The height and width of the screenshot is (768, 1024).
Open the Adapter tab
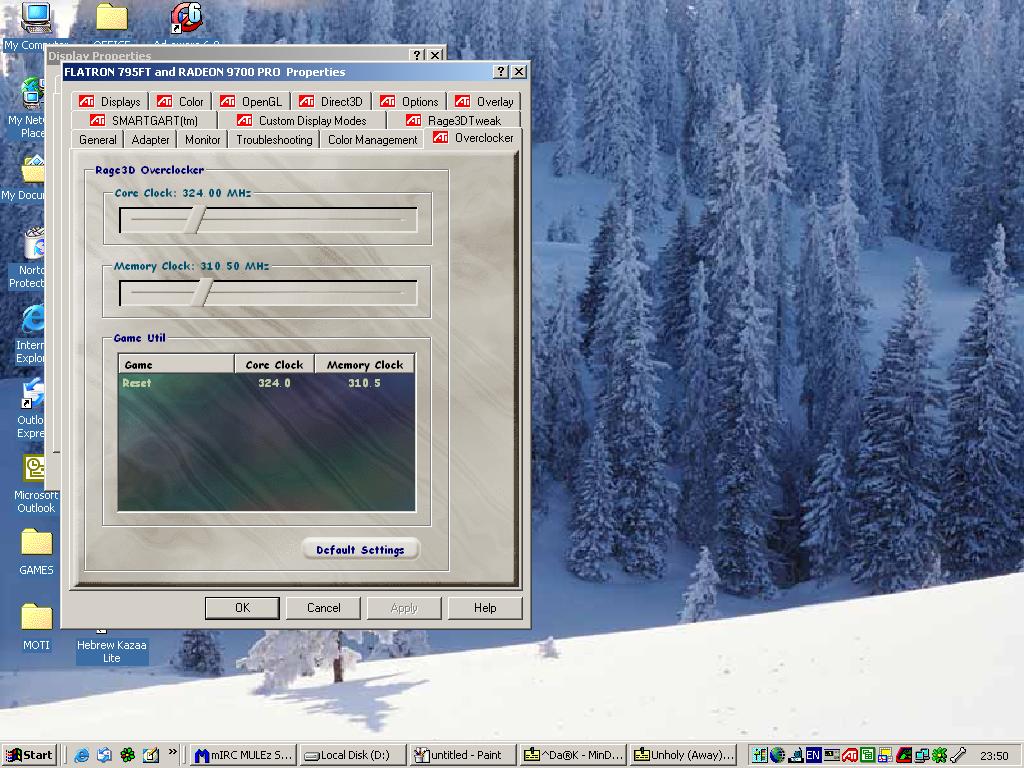click(150, 140)
